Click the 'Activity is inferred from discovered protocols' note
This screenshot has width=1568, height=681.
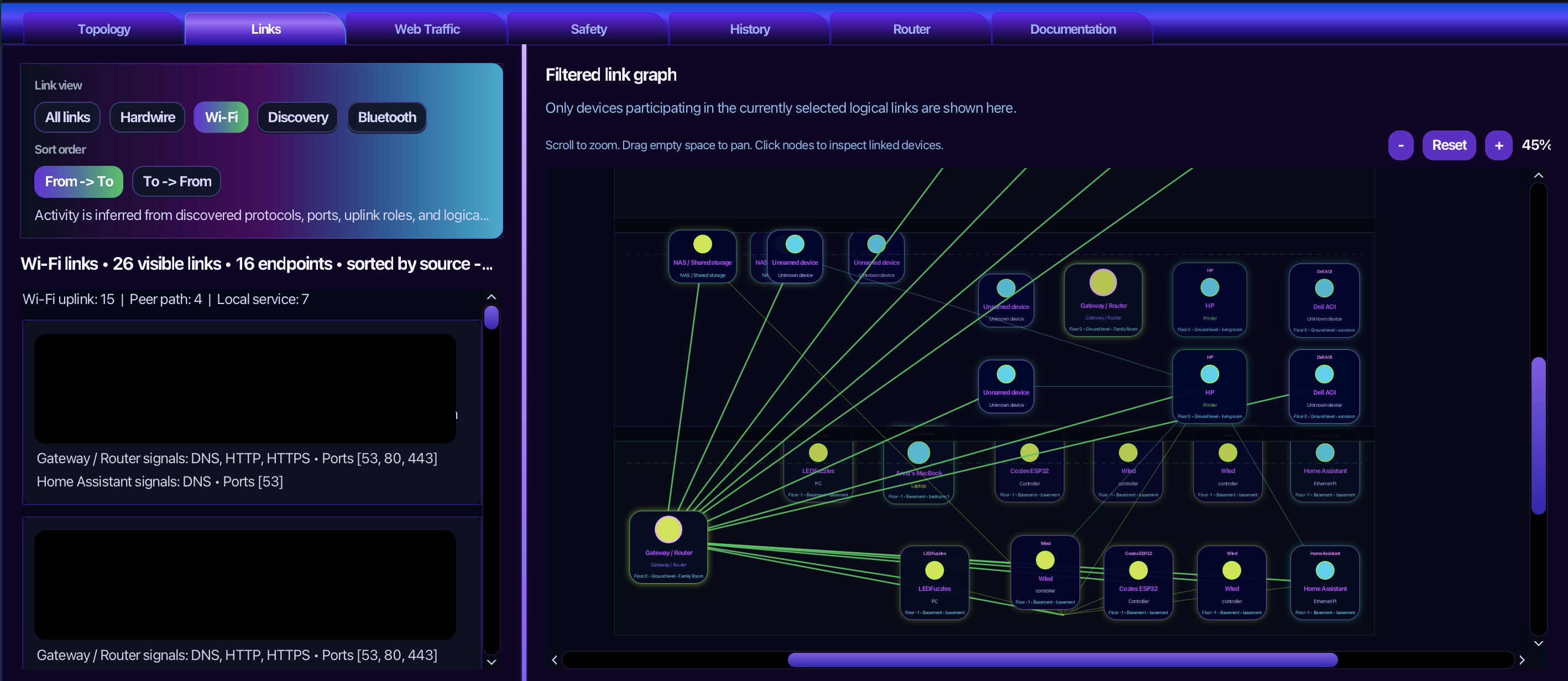click(x=262, y=215)
